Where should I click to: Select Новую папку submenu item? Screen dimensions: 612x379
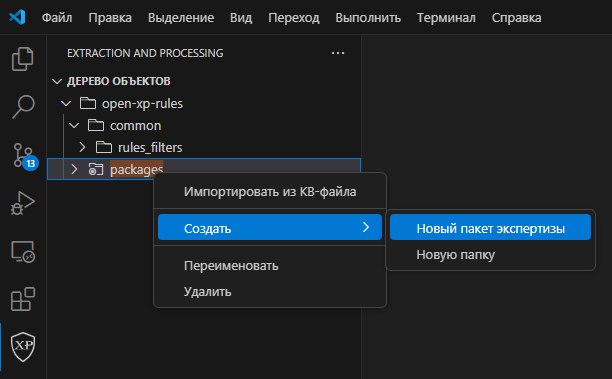click(490, 254)
